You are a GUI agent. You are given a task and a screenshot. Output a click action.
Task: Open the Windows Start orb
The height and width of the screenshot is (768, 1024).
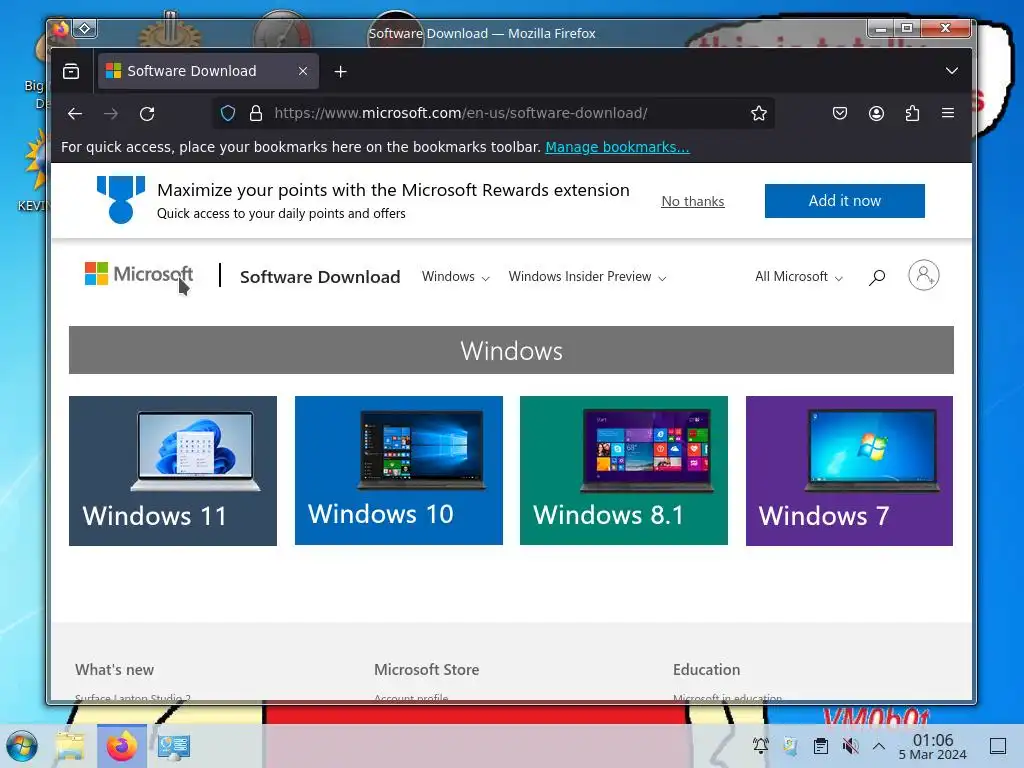22,746
